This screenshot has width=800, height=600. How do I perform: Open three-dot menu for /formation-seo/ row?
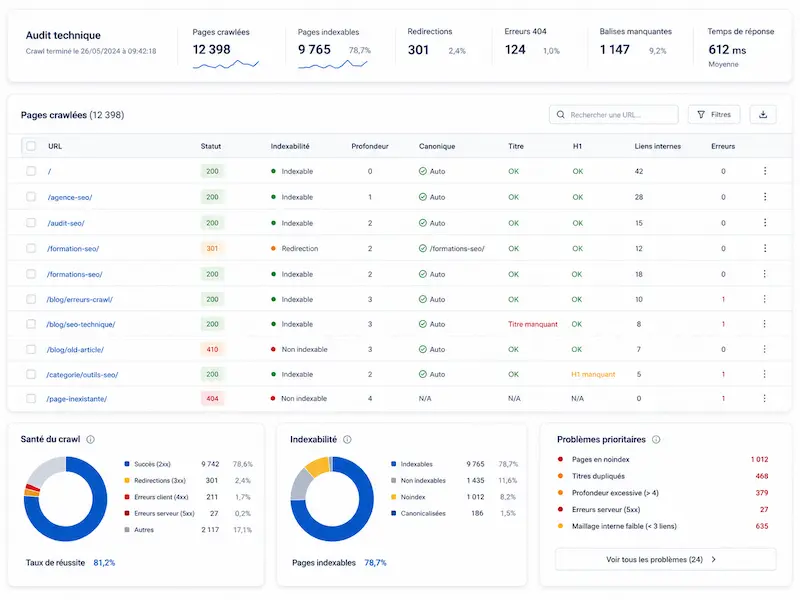tap(765, 248)
